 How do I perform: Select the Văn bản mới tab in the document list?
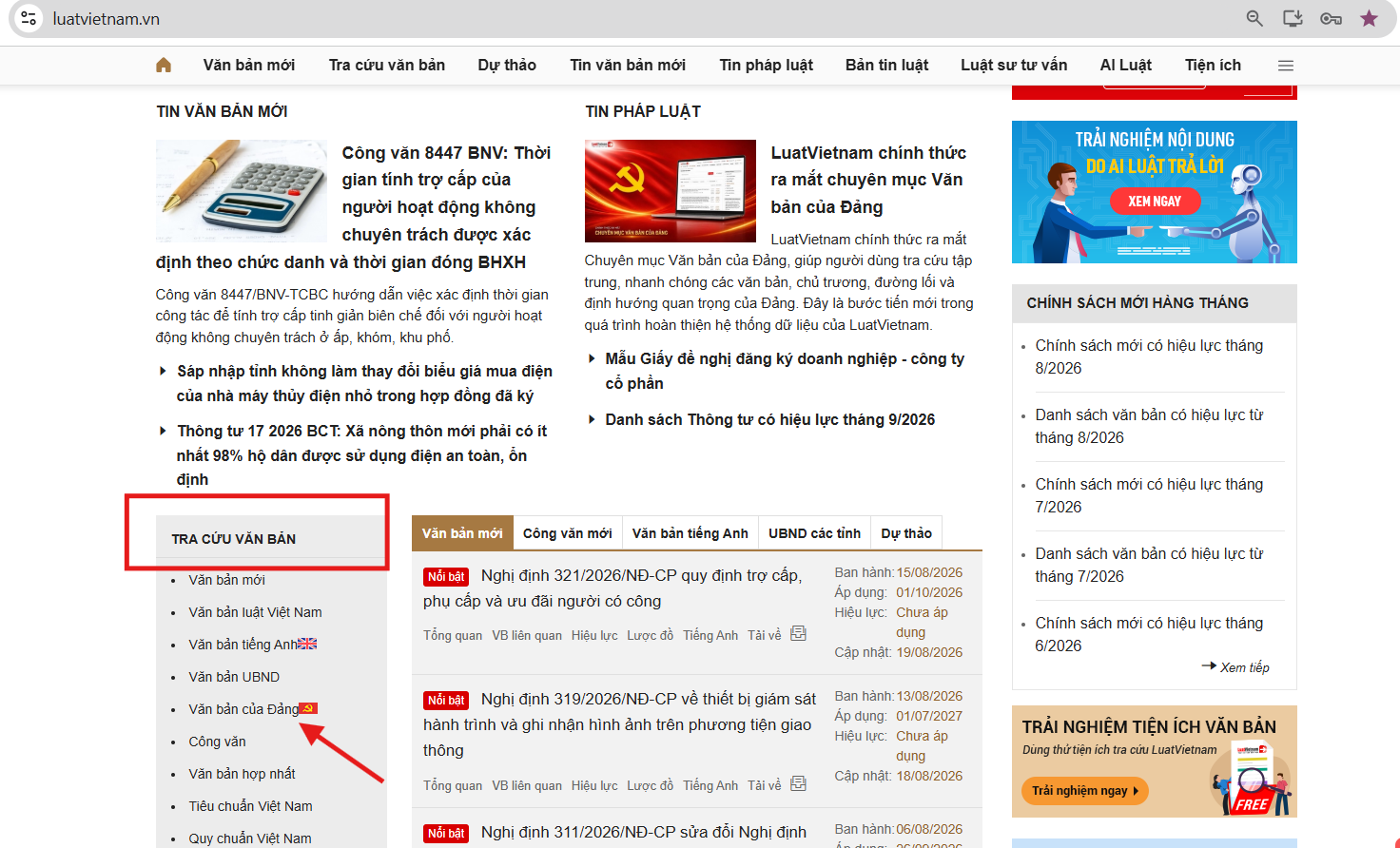(x=462, y=533)
